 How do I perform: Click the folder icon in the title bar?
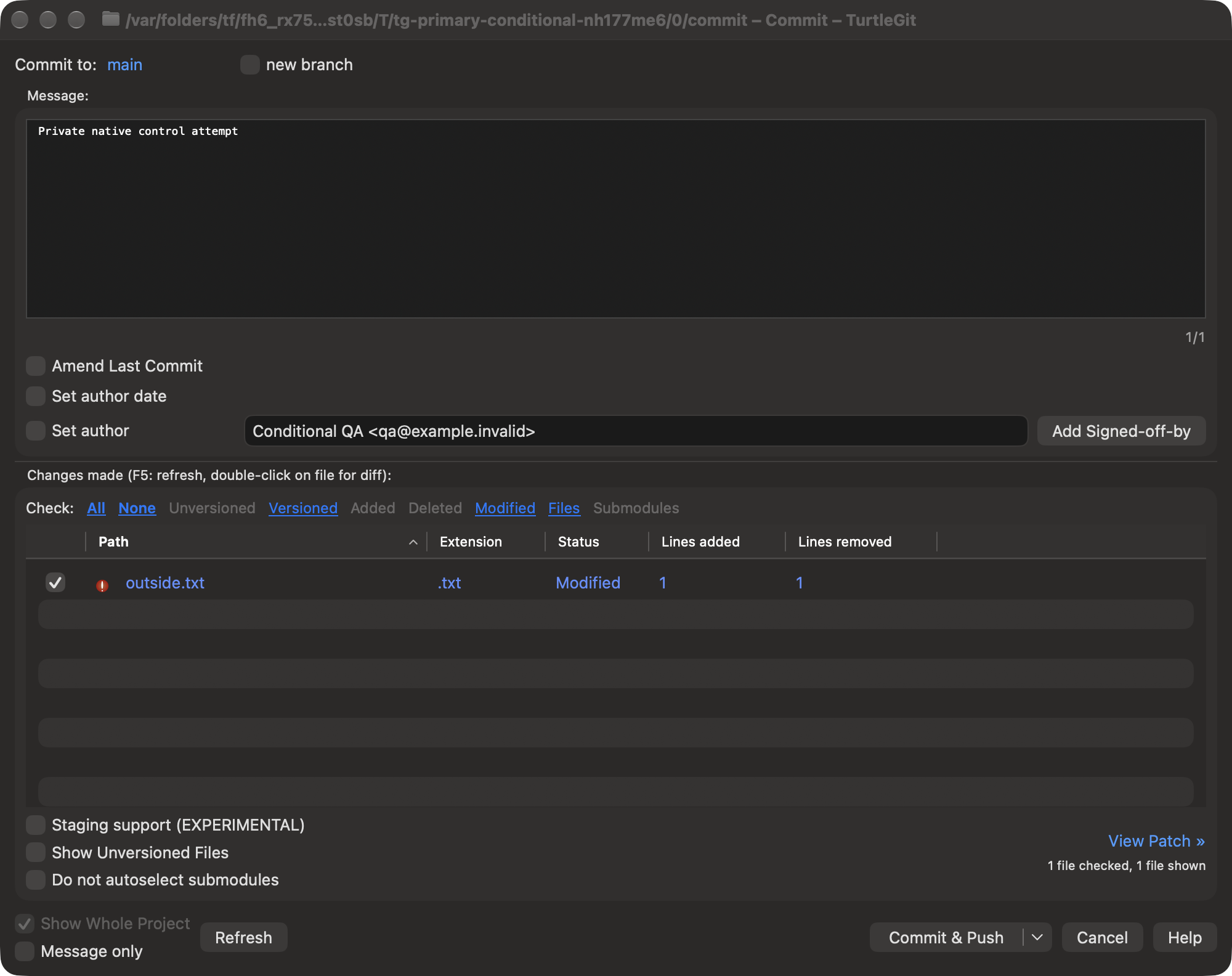tap(110, 19)
